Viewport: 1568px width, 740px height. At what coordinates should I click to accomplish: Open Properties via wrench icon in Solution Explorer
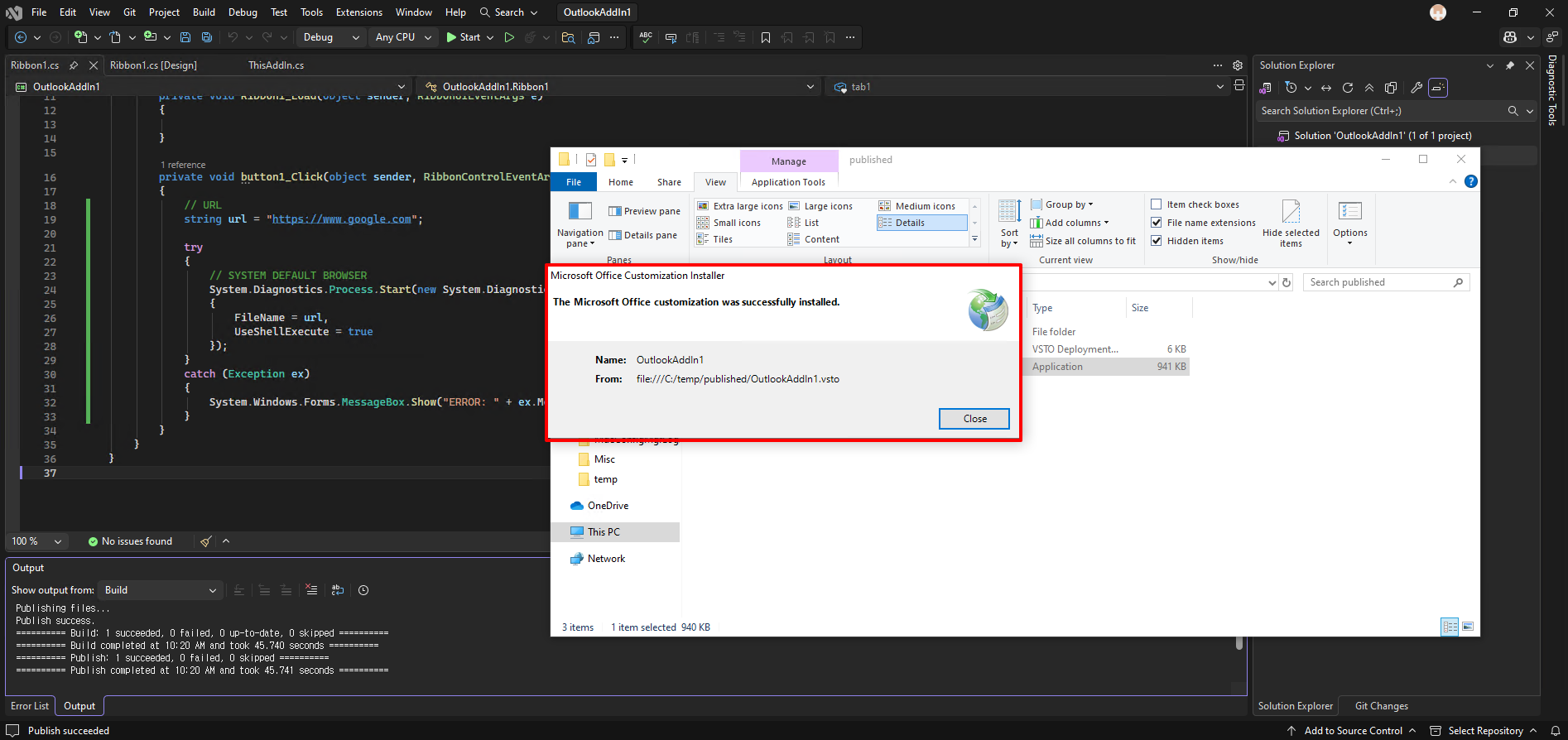[x=1416, y=88]
